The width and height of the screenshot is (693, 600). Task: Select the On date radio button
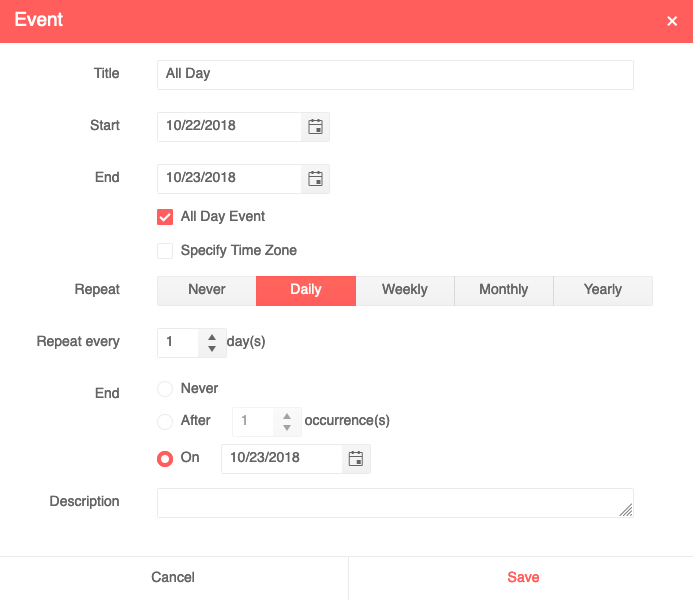[165, 459]
